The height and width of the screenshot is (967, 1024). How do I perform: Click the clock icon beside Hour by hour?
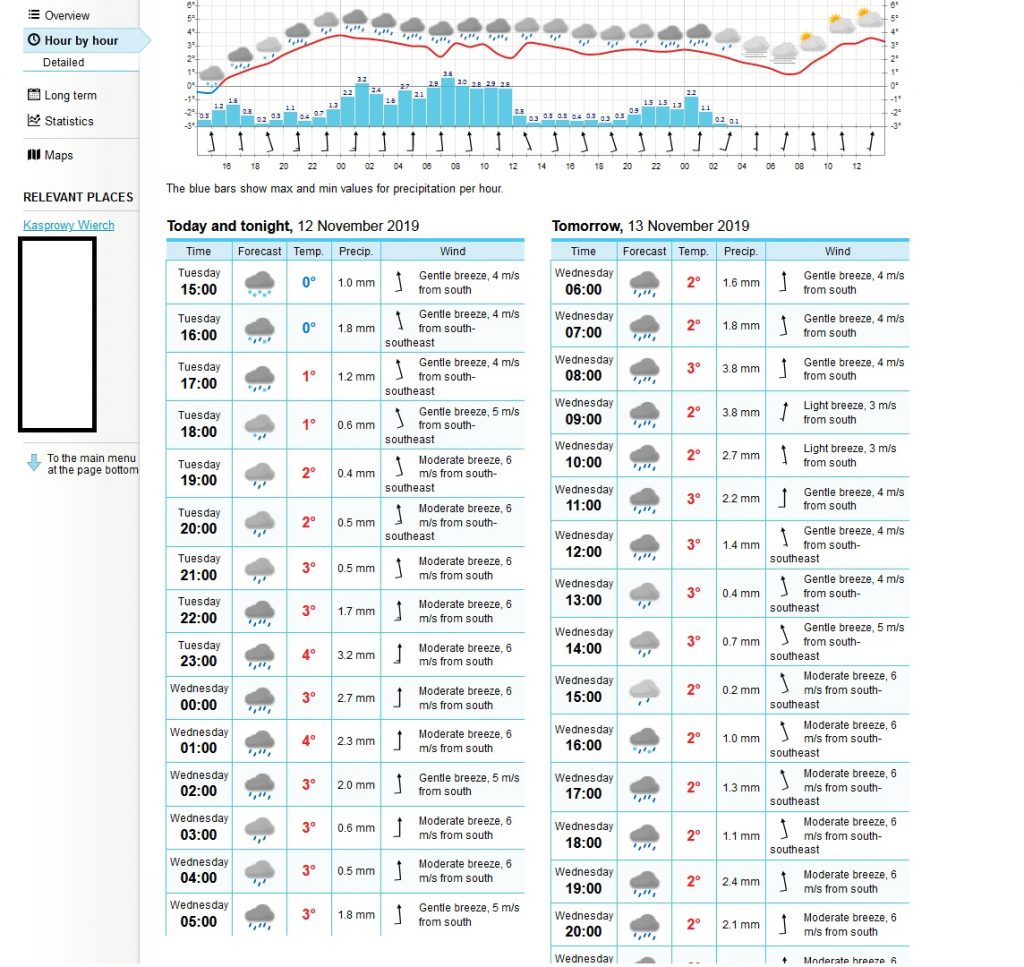coord(34,40)
